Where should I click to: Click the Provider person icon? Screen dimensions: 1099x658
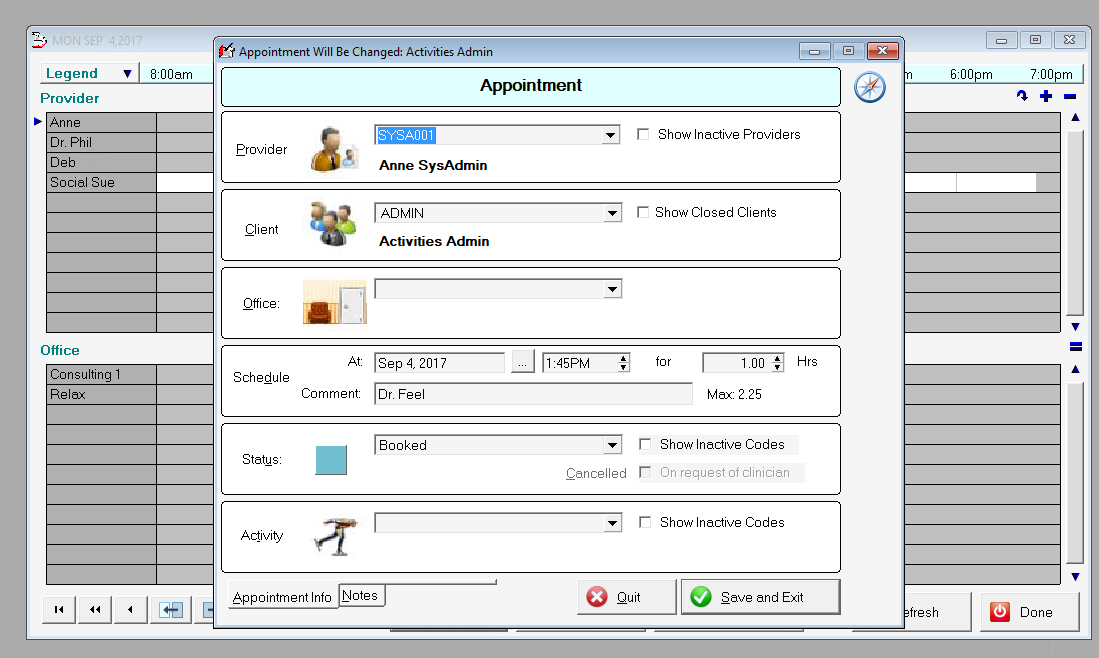pos(334,149)
